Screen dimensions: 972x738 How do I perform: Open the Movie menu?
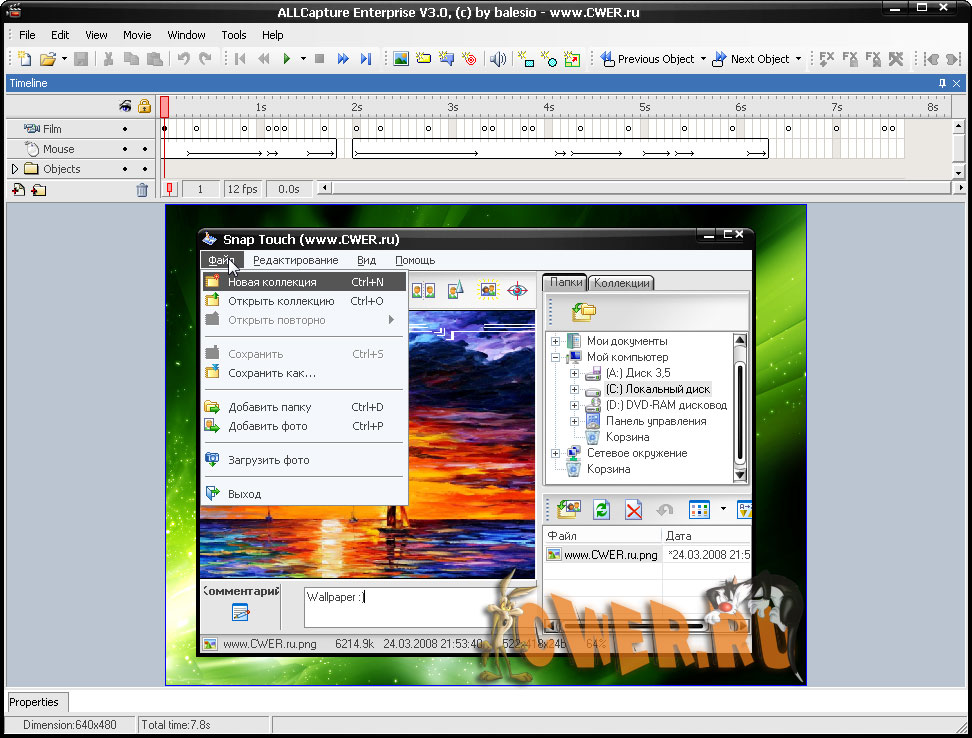(137, 35)
